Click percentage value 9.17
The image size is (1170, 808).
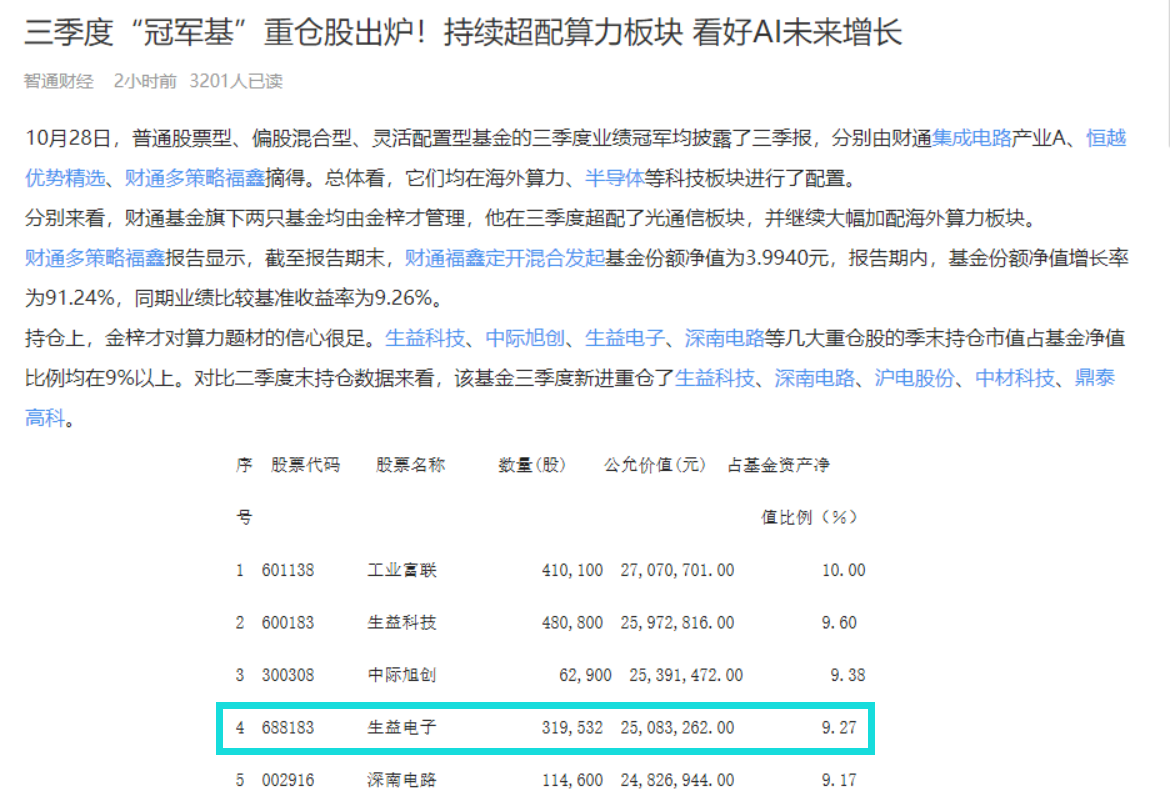[x=839, y=780]
